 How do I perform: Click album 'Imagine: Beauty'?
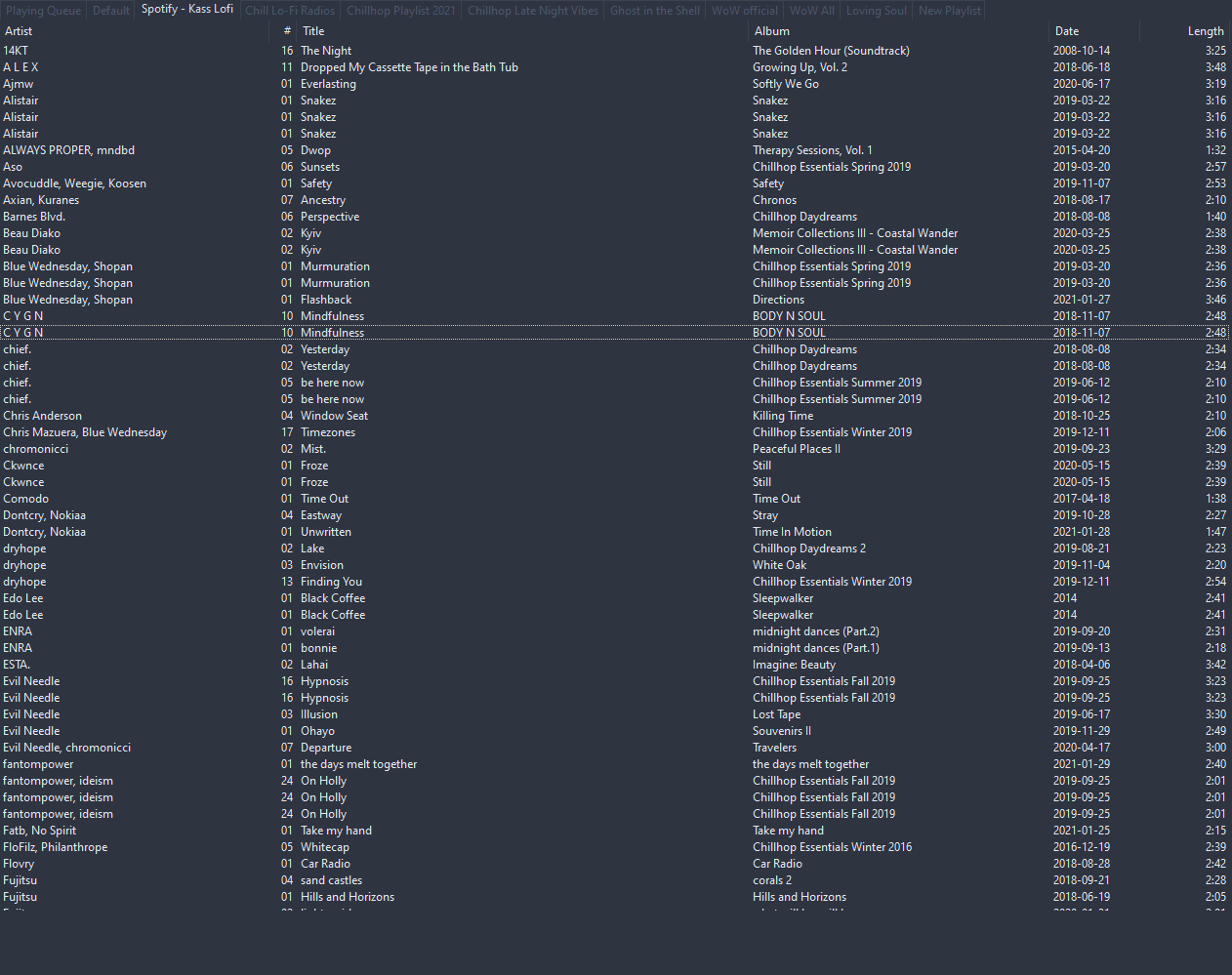pos(794,665)
